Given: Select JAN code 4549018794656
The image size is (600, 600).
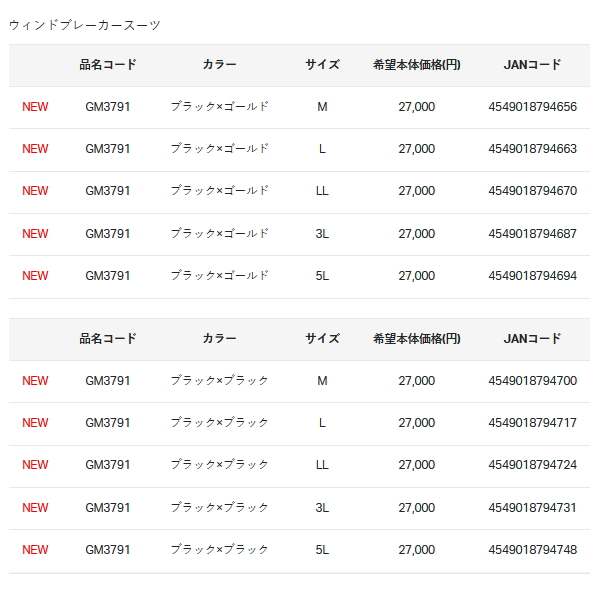Looking at the screenshot, I should tap(532, 107).
